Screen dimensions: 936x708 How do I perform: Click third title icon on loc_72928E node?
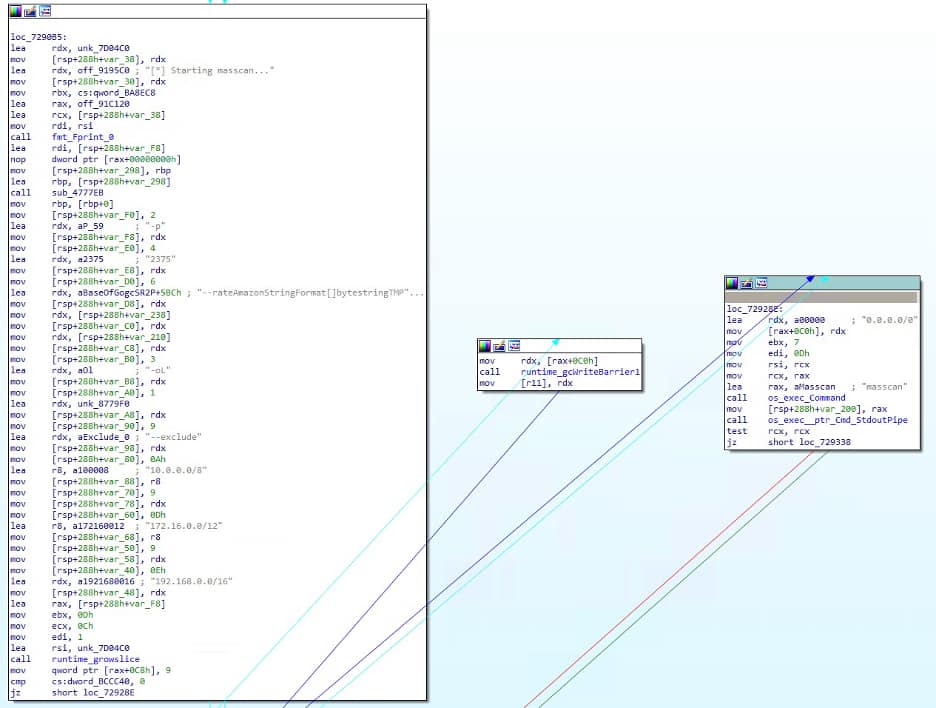click(x=761, y=283)
